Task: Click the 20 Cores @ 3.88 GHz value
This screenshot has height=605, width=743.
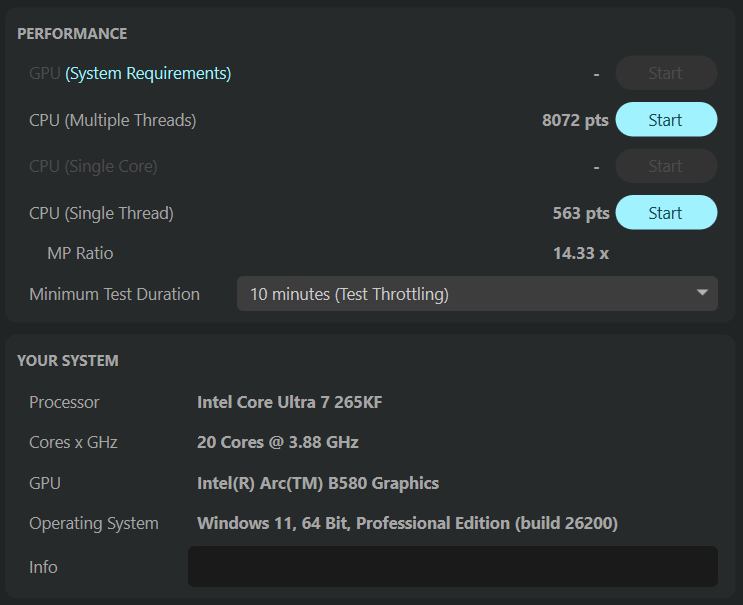Action: [278, 442]
